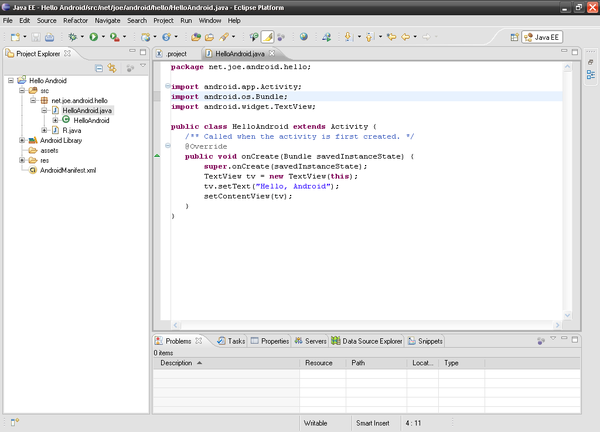
Task: Collapse all items in Project Explorer
Action: click(101, 68)
